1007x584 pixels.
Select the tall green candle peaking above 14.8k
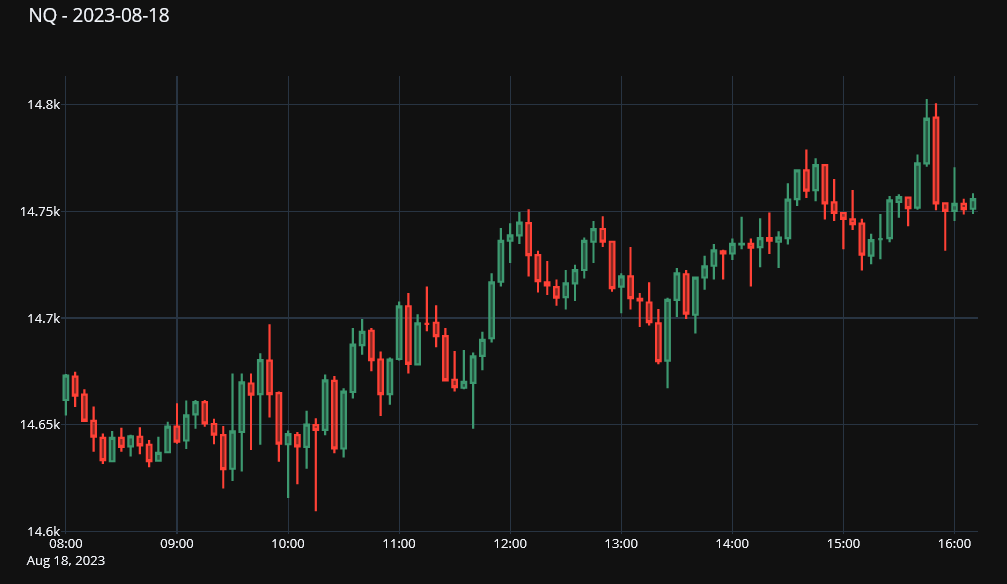point(927,140)
